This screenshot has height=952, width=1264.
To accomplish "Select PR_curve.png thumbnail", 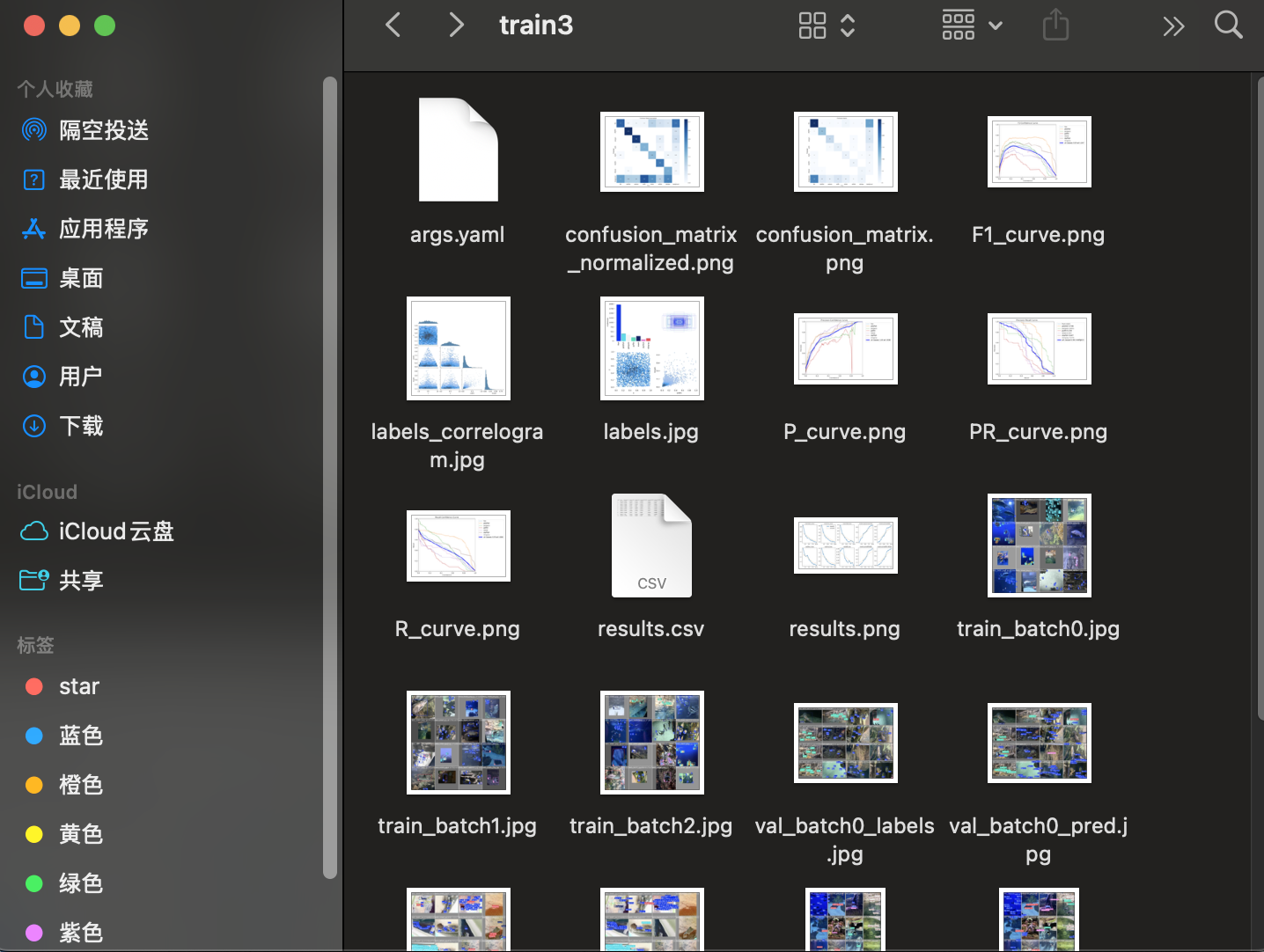I will pos(1039,348).
